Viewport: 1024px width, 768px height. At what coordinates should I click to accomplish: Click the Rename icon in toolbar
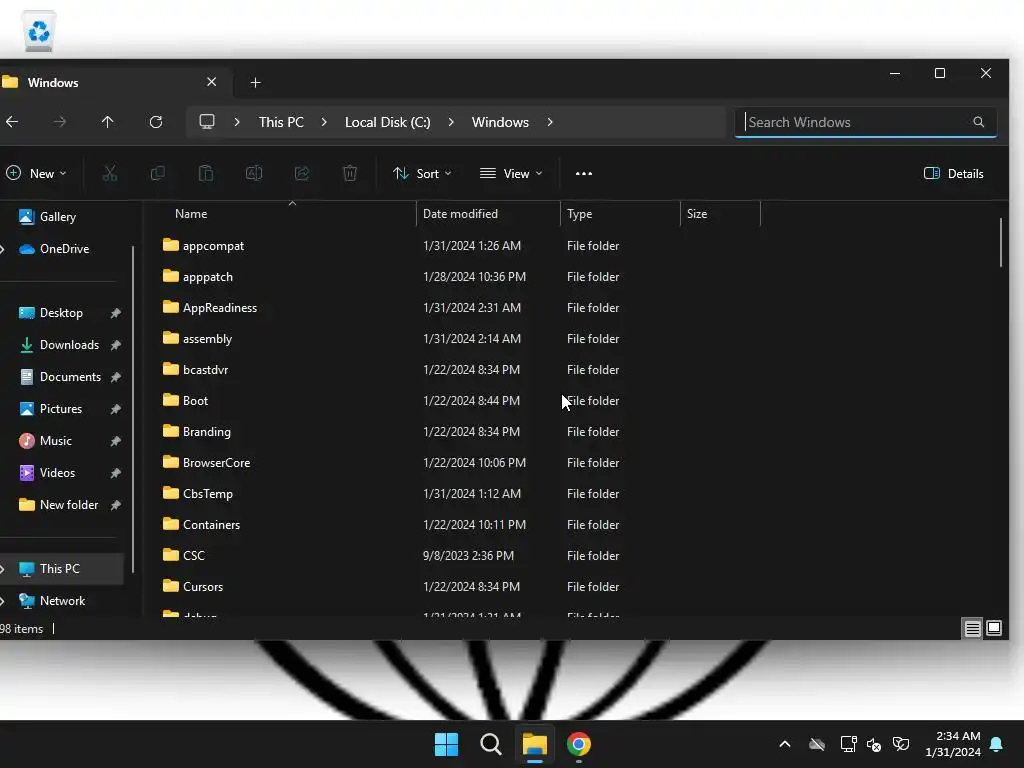(254, 173)
